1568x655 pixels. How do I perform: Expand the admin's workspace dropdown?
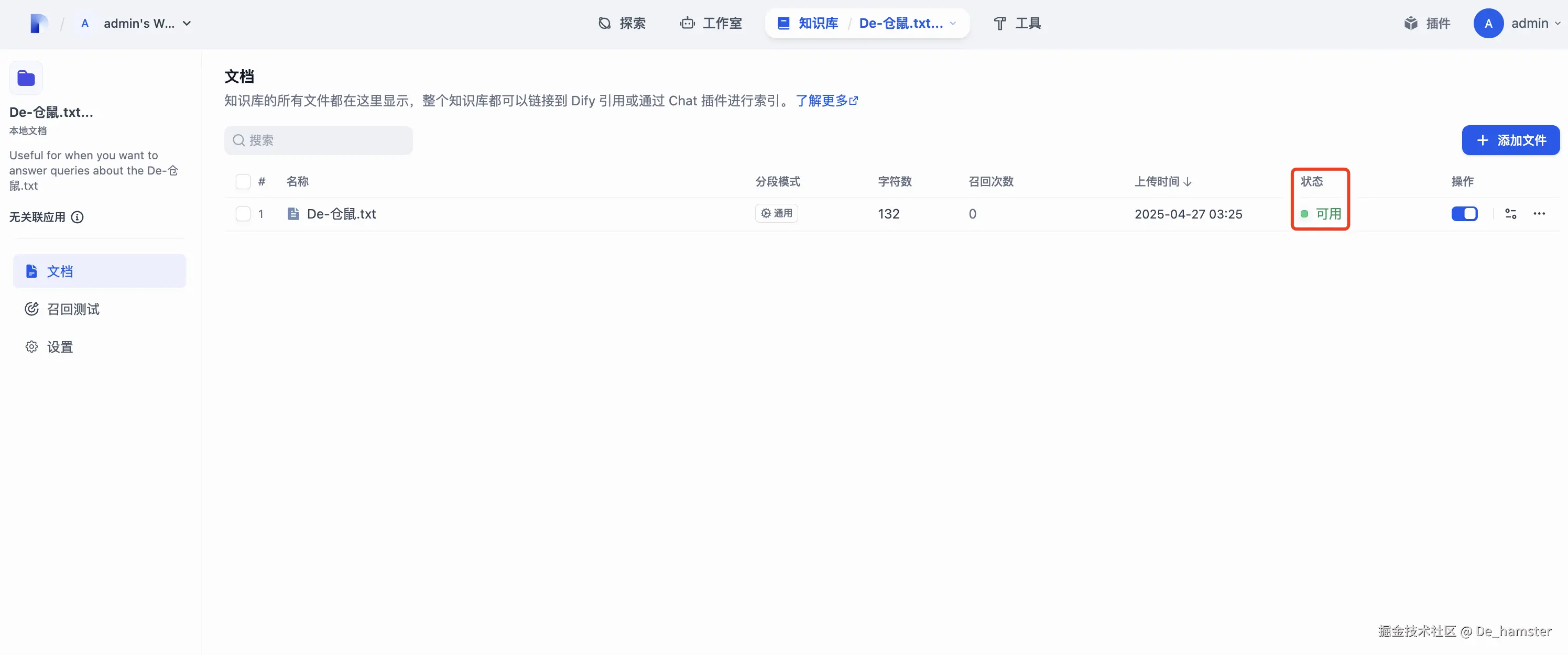click(187, 24)
